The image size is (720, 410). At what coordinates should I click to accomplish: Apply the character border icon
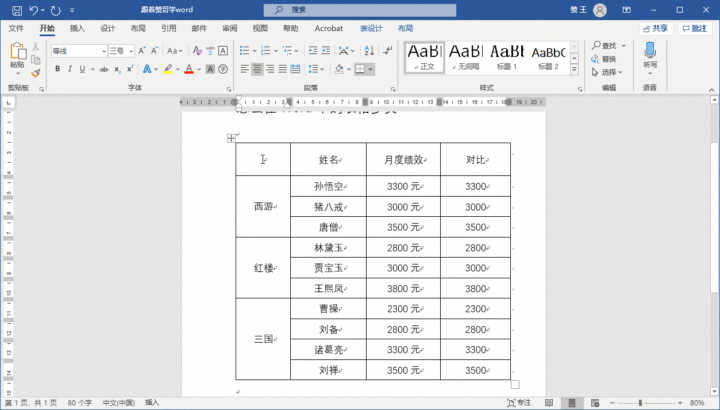click(223, 51)
